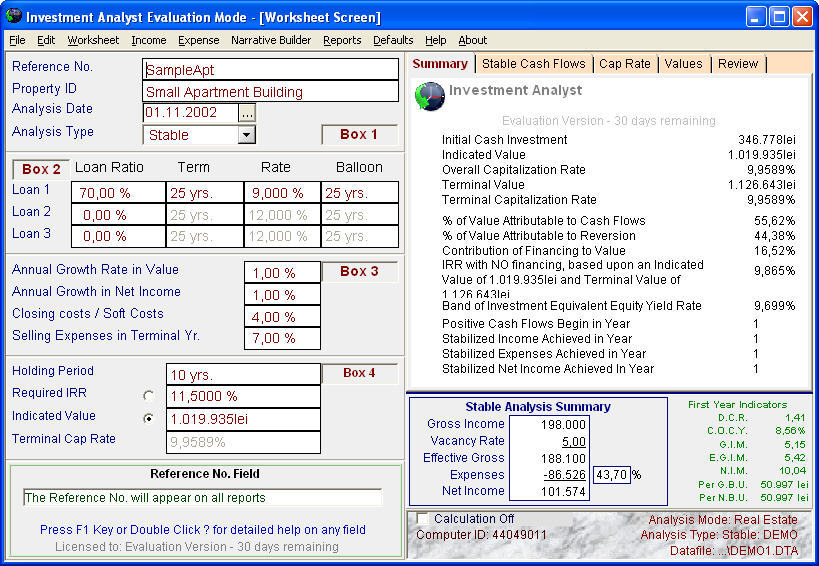Image resolution: width=819 pixels, height=566 pixels.
Task: Click Loan 1 Rate 9,000 % field
Action: [x=282, y=193]
